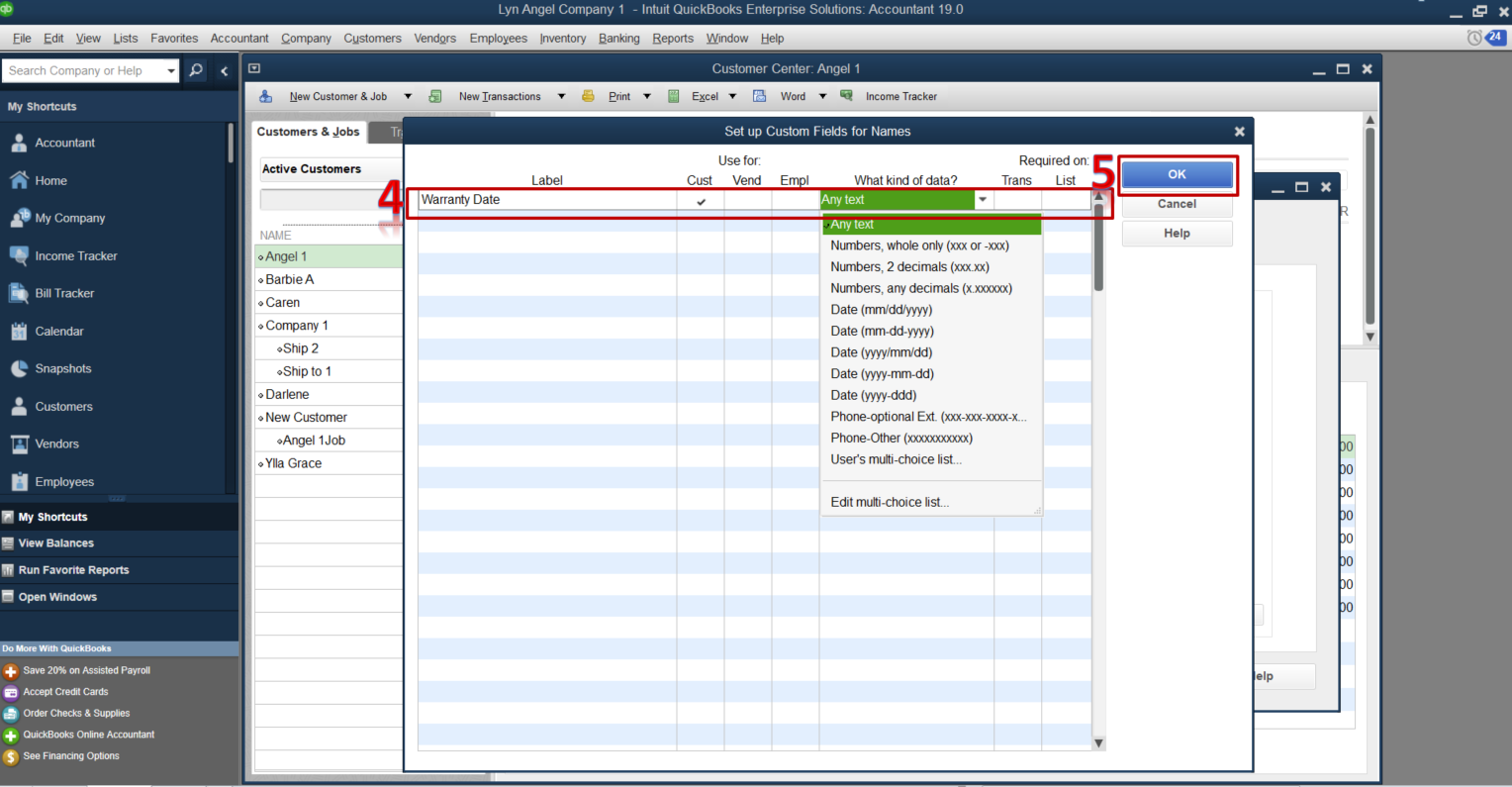Click Order Checks & Supplies icon

point(11,714)
